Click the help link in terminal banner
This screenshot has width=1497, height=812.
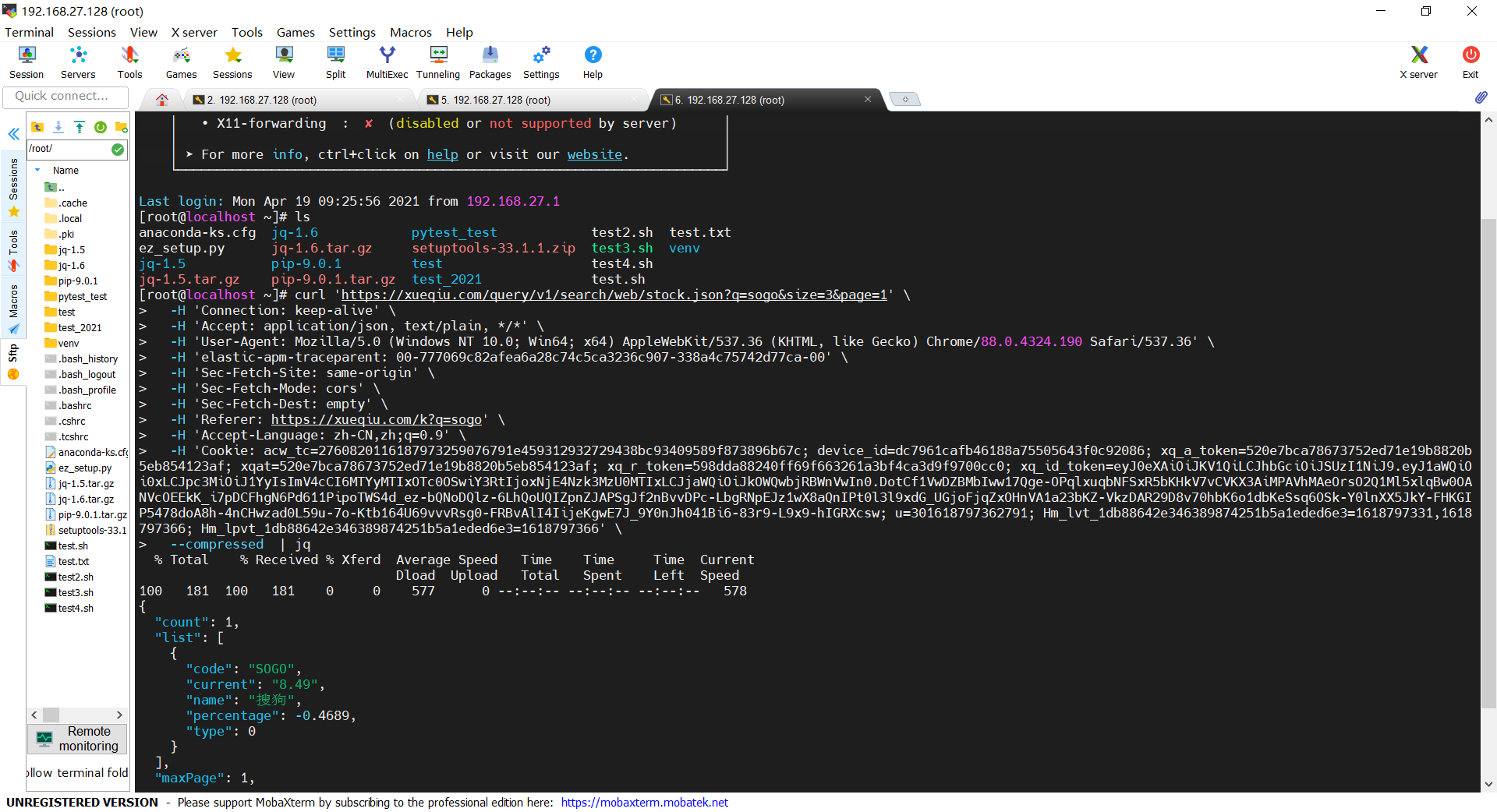click(x=442, y=154)
